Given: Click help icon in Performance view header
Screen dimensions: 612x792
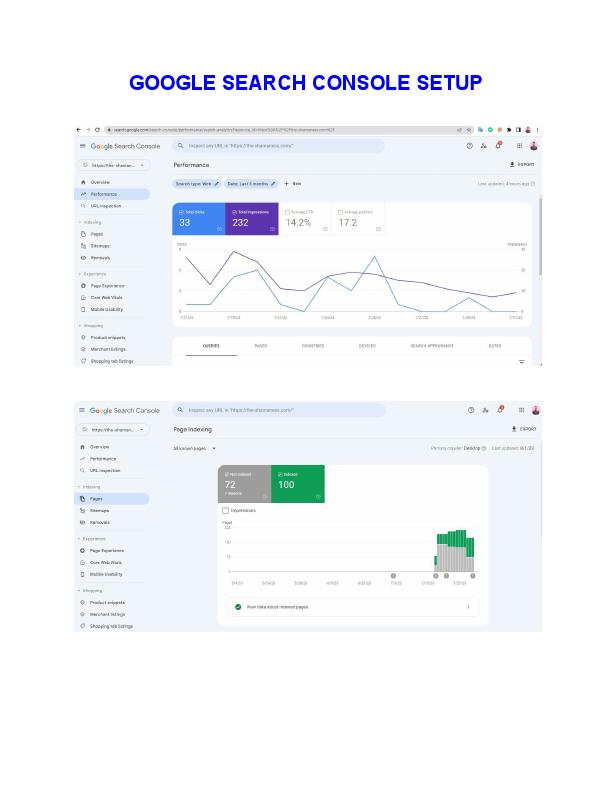Looking at the screenshot, I should [470, 145].
